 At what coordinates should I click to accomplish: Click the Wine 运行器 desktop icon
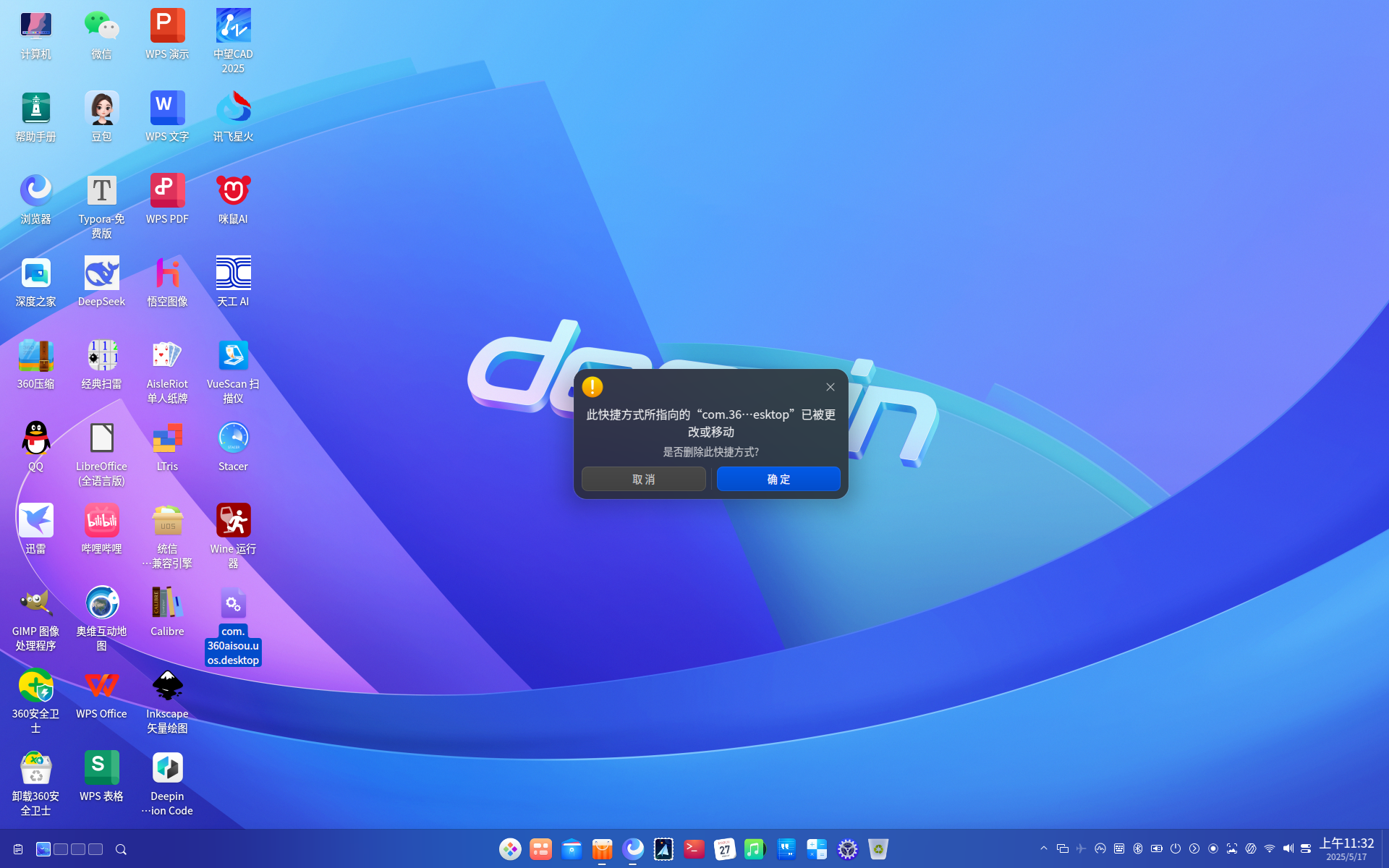(x=233, y=536)
